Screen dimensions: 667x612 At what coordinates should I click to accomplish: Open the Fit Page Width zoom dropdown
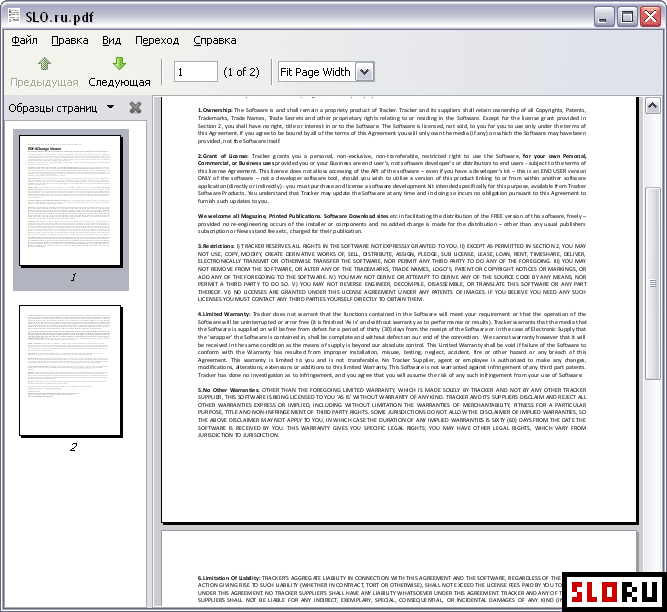pos(365,71)
